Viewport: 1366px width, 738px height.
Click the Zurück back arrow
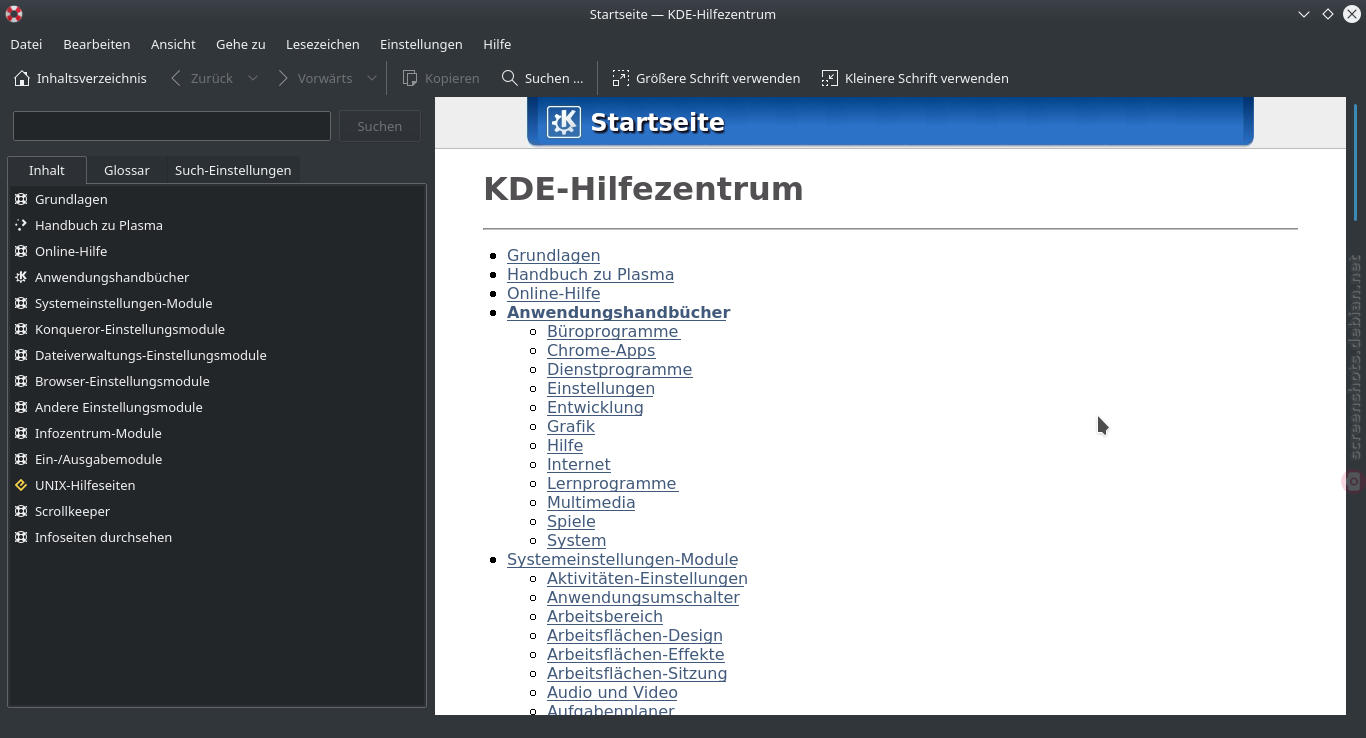(176, 78)
